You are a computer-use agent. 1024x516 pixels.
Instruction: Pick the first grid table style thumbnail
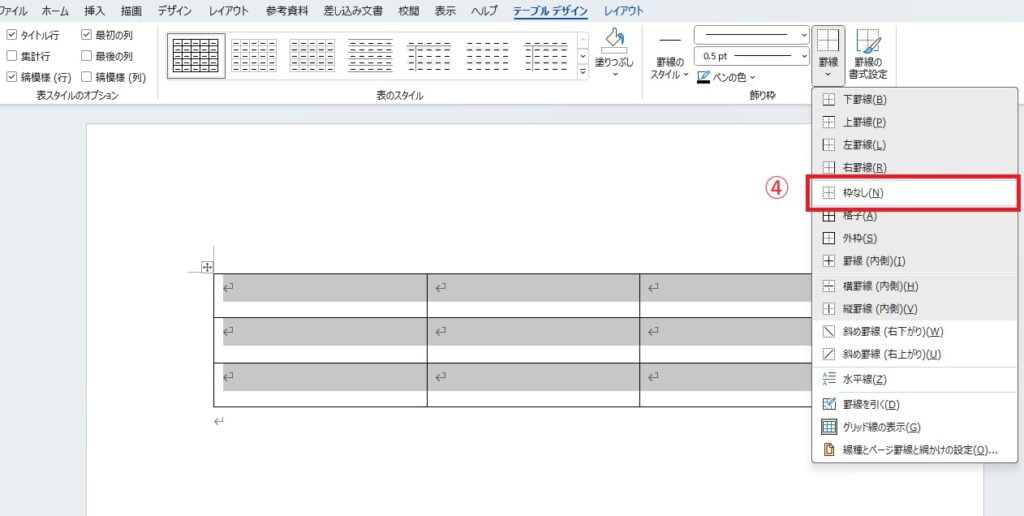196,56
